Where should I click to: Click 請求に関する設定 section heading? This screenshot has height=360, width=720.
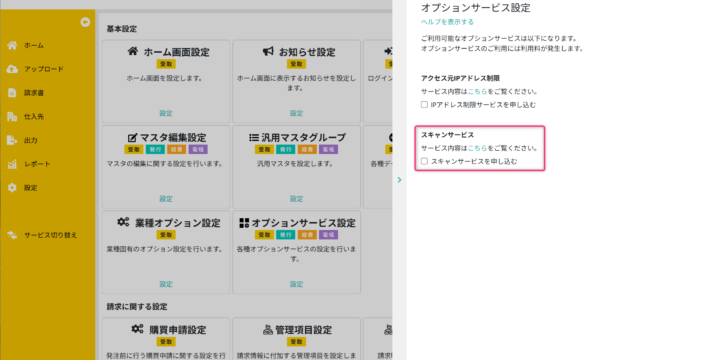[137, 306]
